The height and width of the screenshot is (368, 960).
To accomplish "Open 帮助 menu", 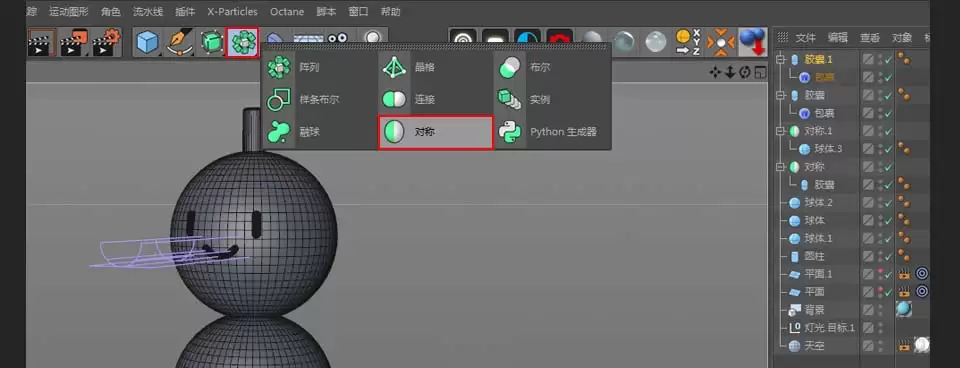I will coord(391,12).
